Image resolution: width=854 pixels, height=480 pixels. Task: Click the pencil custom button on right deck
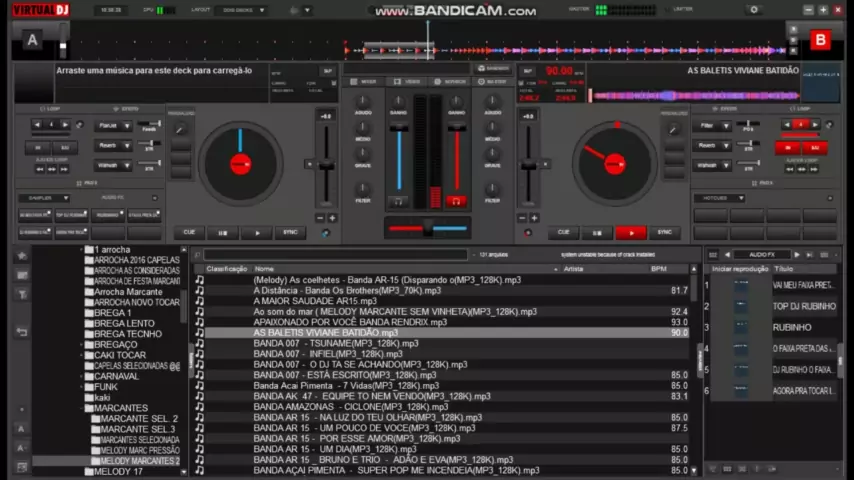click(674, 130)
